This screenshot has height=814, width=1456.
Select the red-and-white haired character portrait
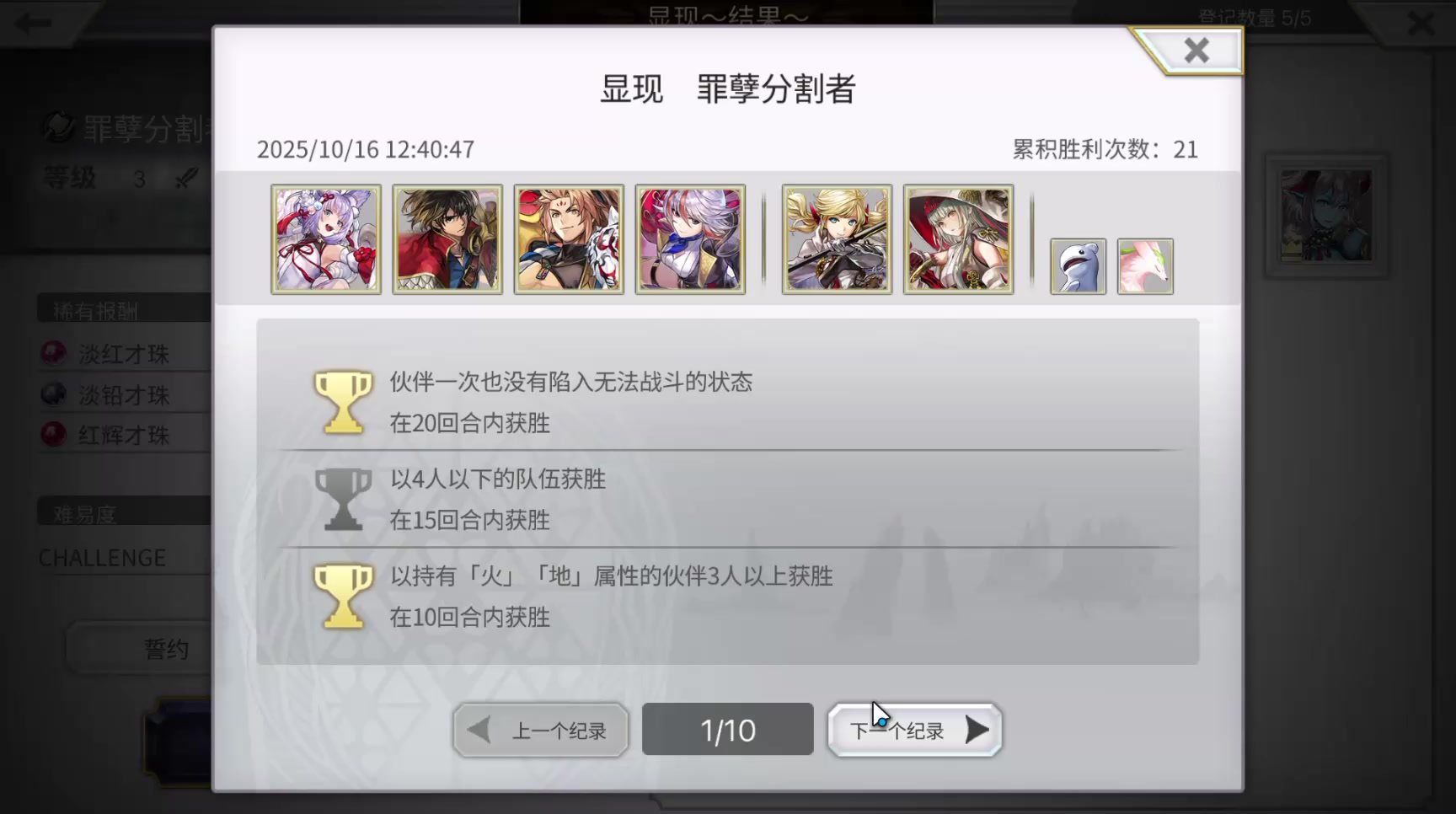click(x=690, y=239)
